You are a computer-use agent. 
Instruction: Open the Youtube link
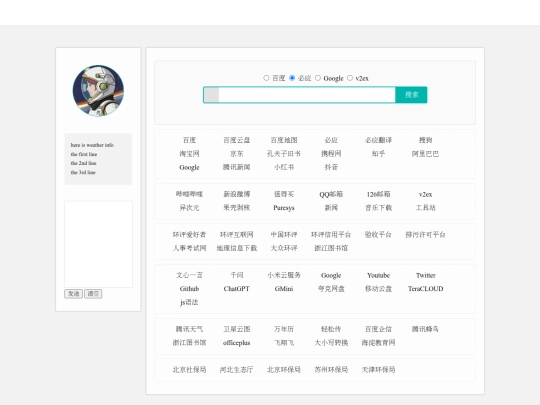tap(378, 275)
